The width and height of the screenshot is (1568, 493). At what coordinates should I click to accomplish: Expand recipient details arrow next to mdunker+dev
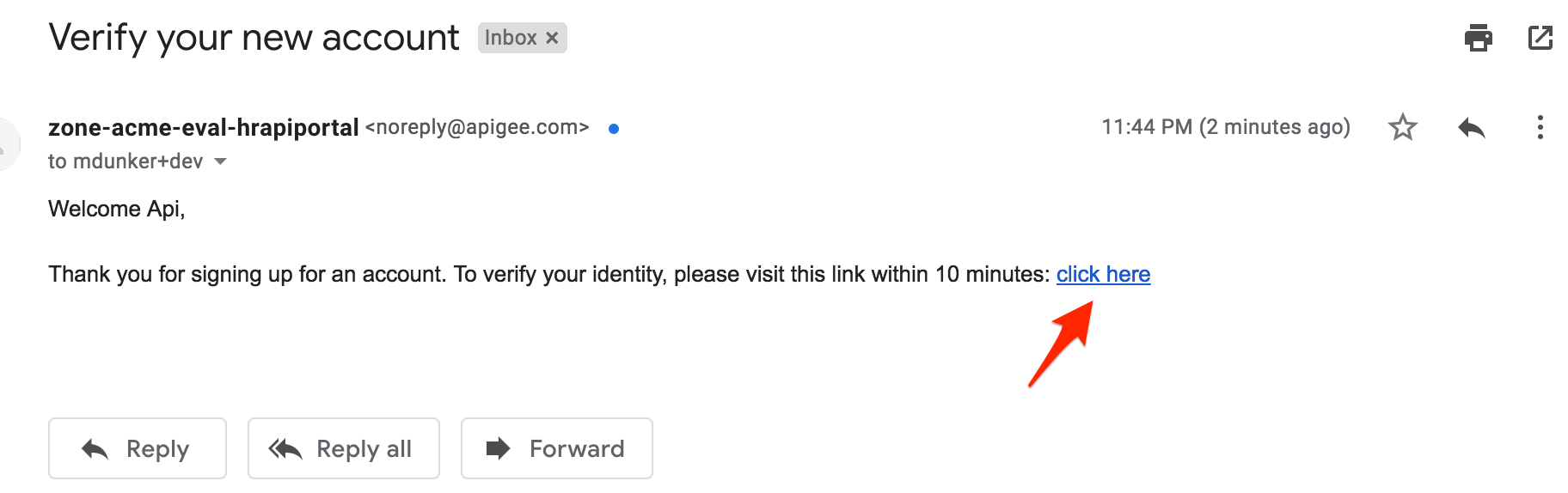pyautogui.click(x=220, y=161)
